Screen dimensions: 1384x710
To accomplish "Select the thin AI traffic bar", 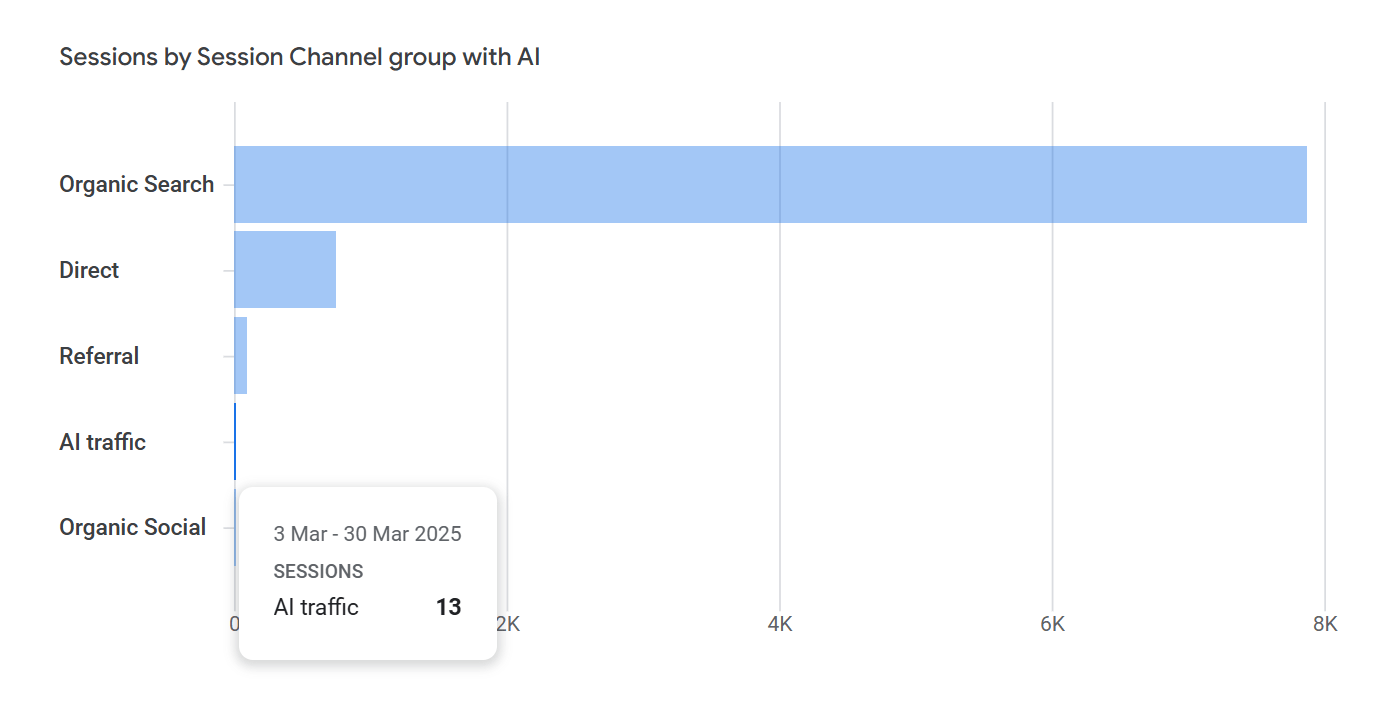I will coord(235,441).
